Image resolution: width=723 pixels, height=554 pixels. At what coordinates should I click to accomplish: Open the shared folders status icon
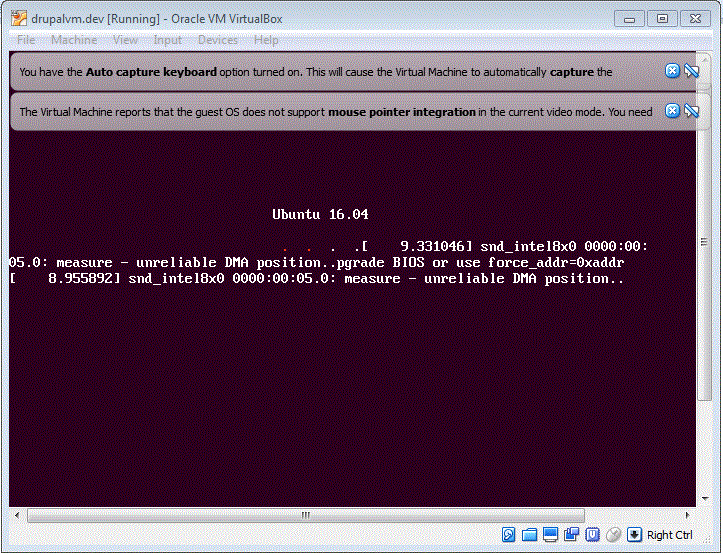(529, 535)
